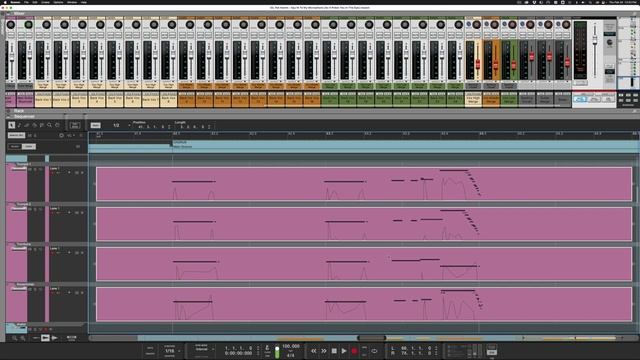This screenshot has height=360, width=640.
Task: Collapse the Mixer panel header triangle
Action: pos(9,13)
